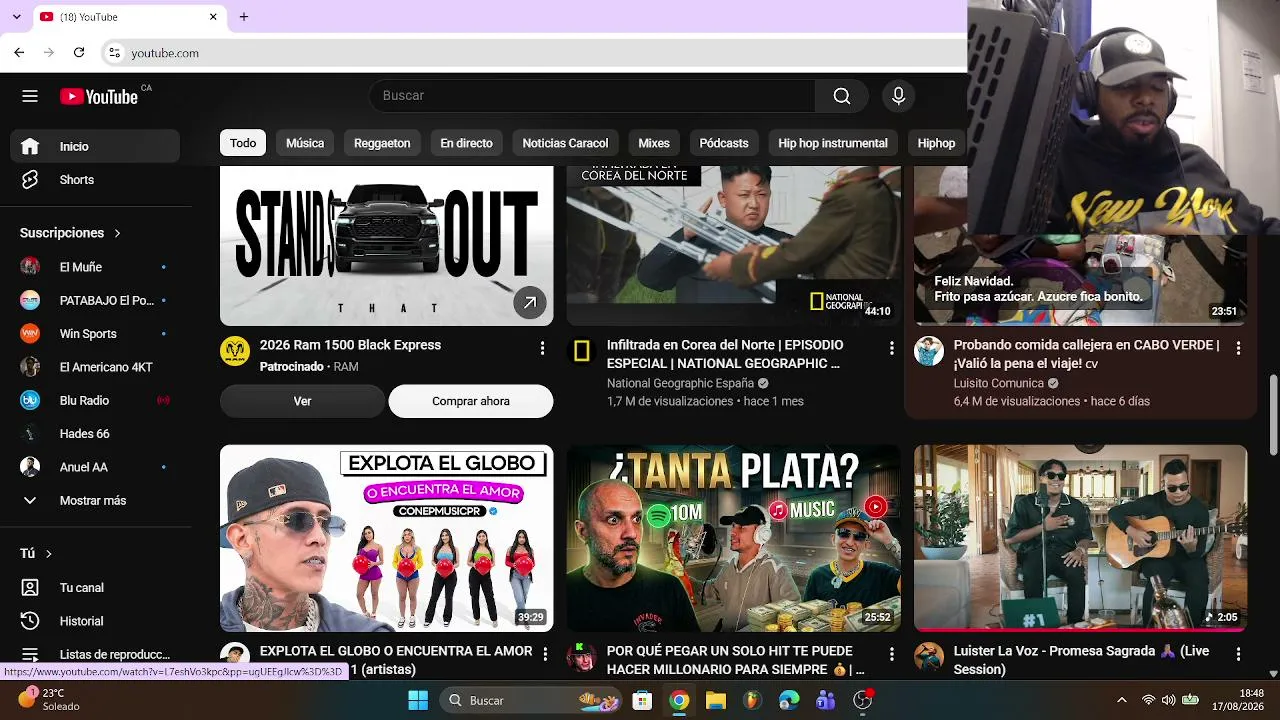The width and height of the screenshot is (1280, 720).
Task: Click the RAM advertiser avatar
Action: pyautogui.click(x=235, y=351)
